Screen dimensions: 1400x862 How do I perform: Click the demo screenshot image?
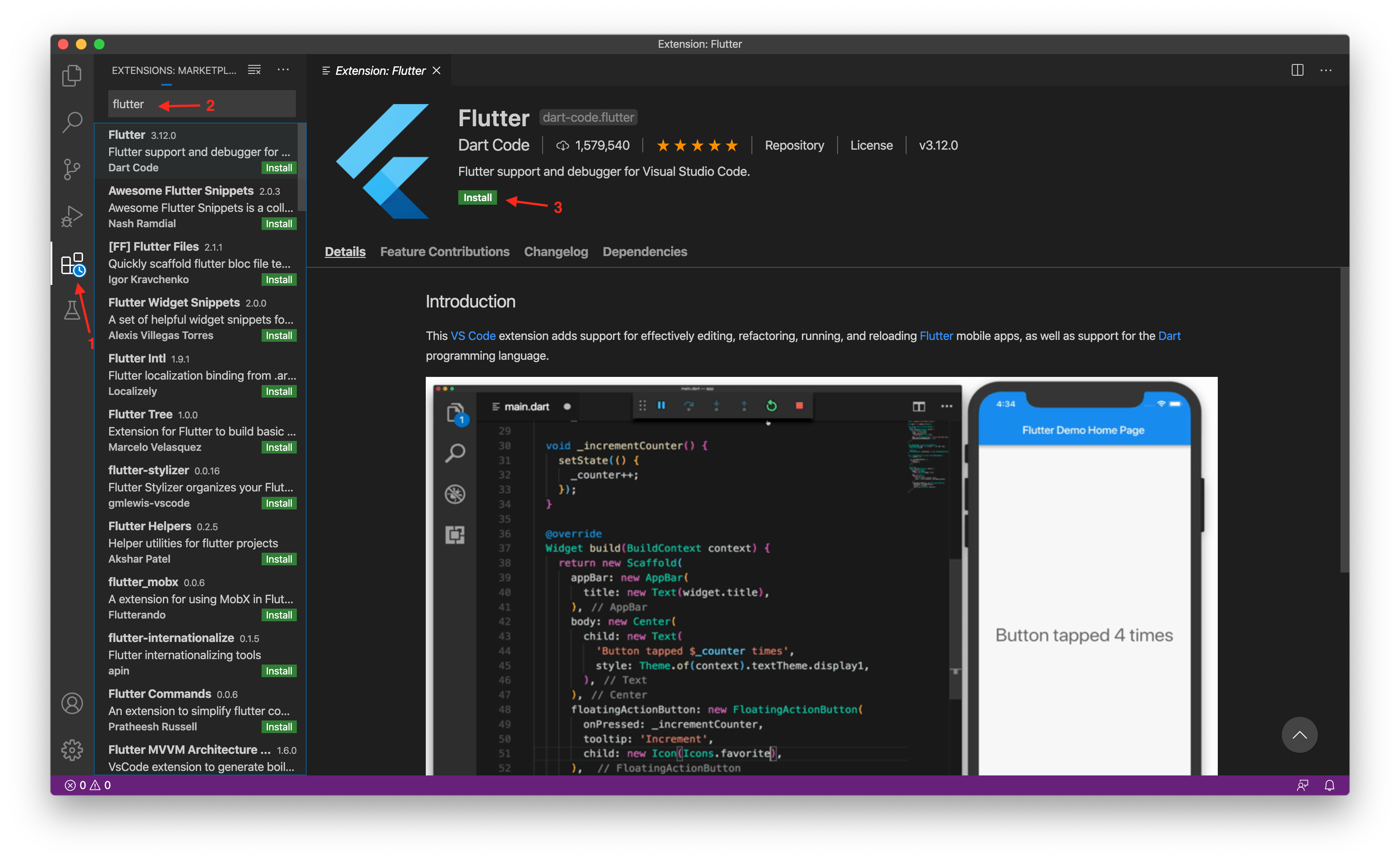click(x=821, y=575)
